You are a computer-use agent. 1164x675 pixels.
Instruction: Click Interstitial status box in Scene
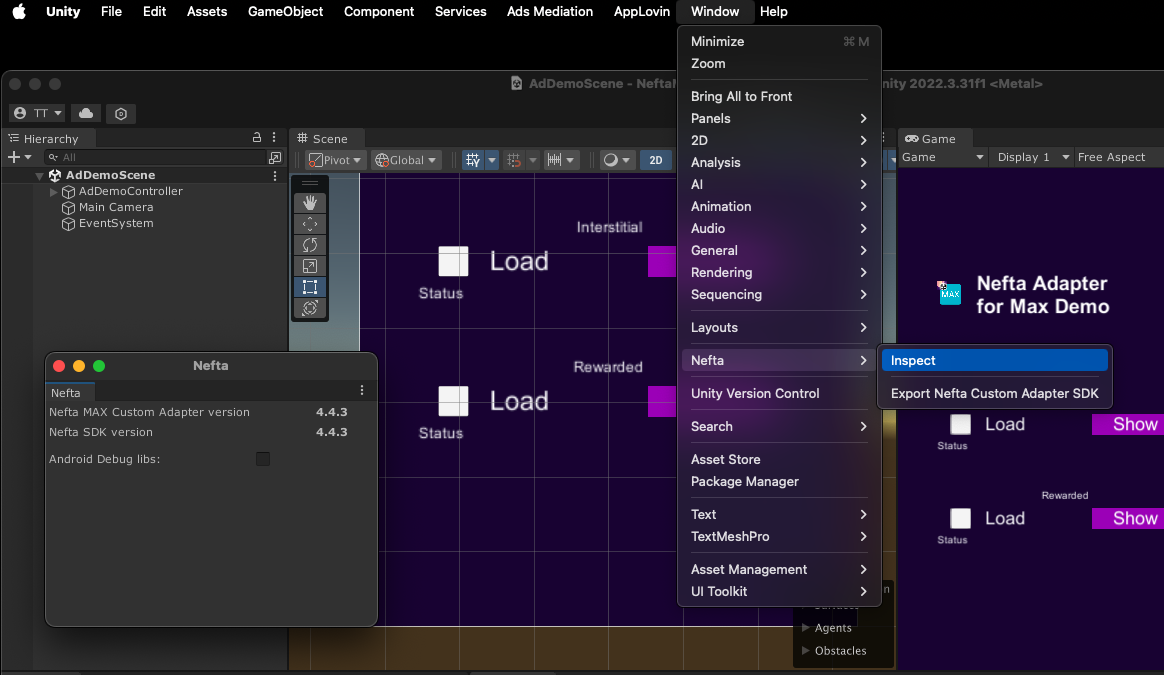pyautogui.click(x=453, y=261)
